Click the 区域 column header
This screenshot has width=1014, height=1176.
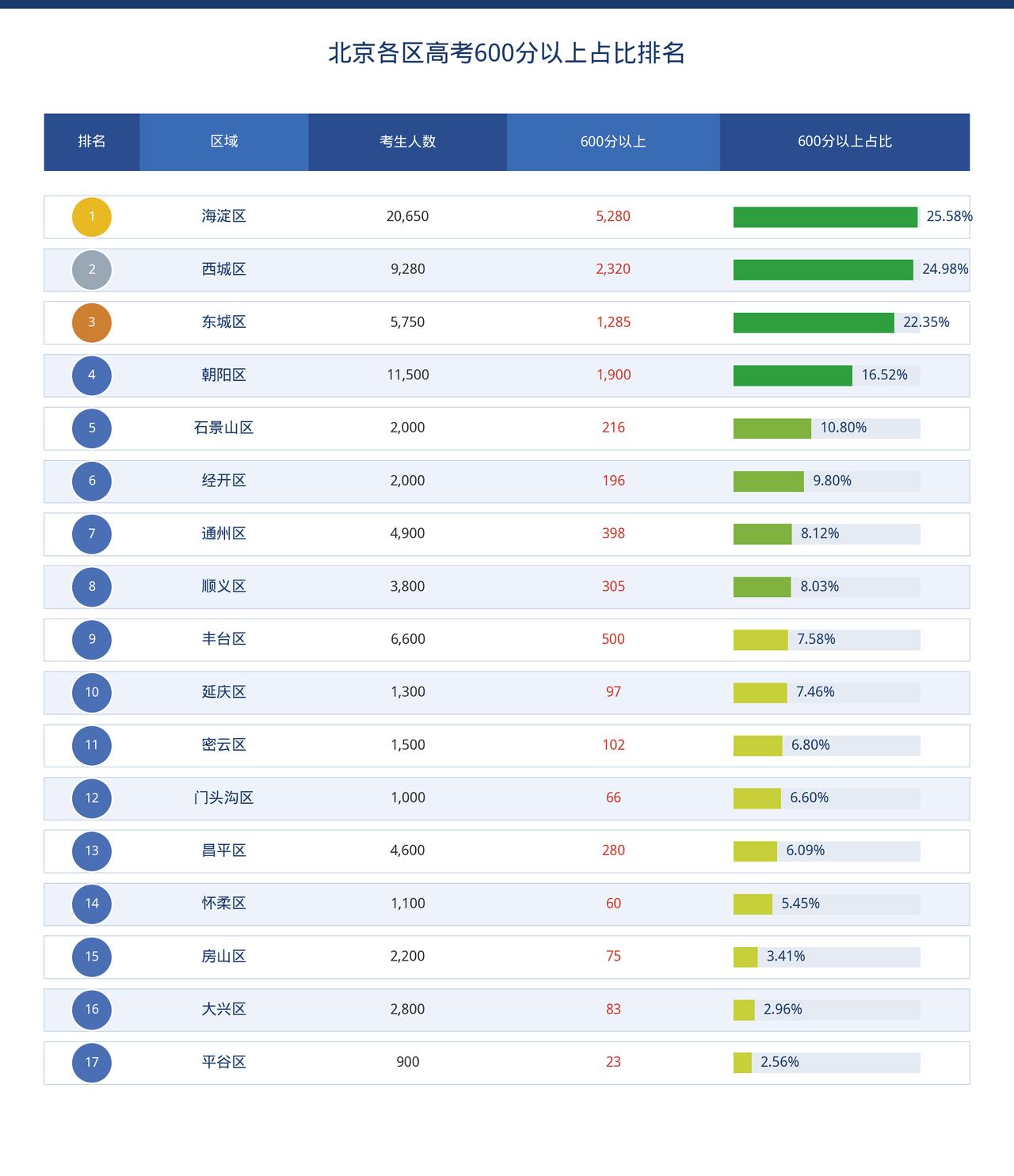coord(224,142)
